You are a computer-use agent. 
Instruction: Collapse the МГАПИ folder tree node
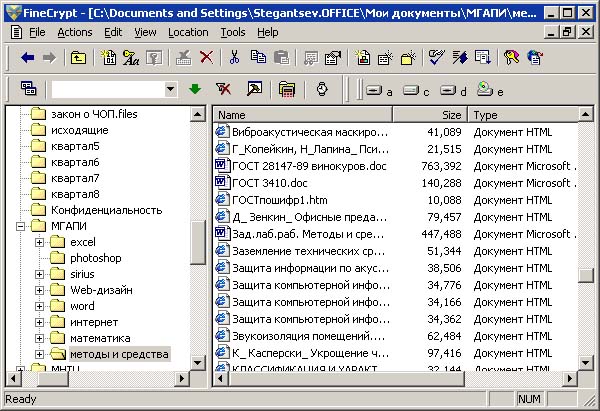pos(20,226)
